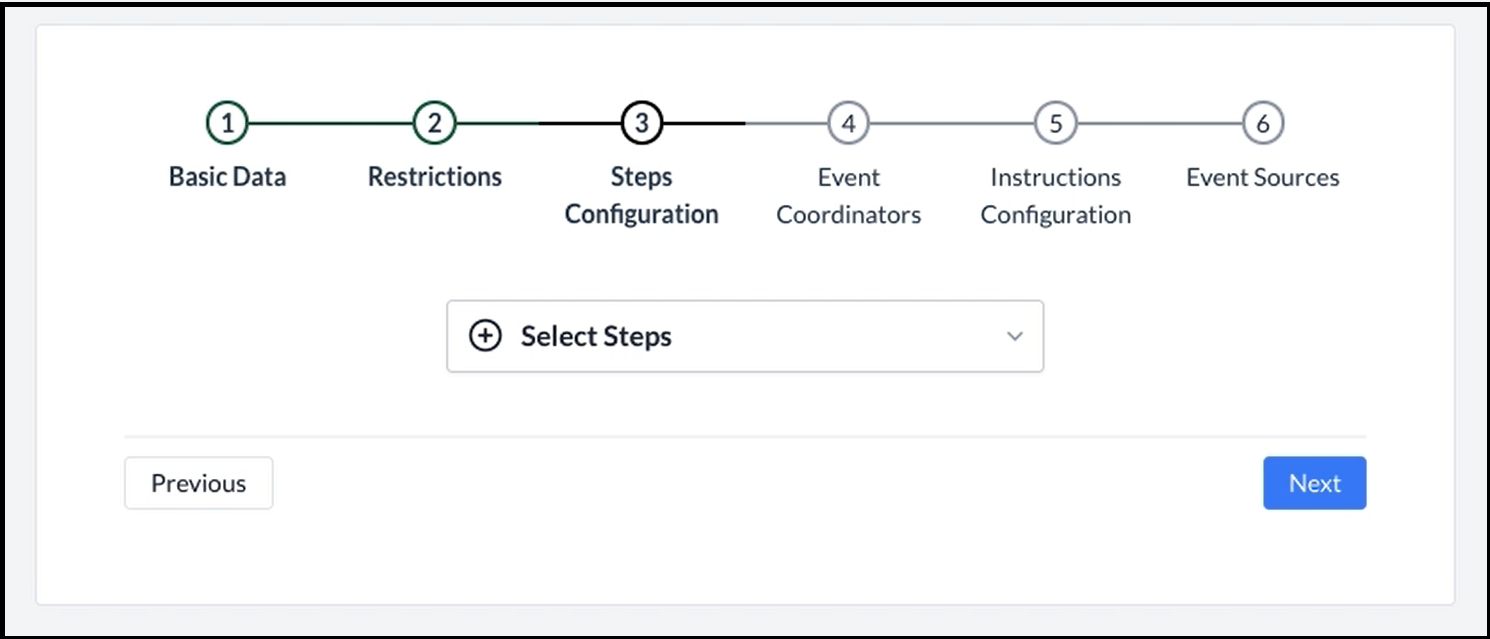Click the gray connector between steps 4 and 5
1490x639 pixels.
tap(951, 123)
